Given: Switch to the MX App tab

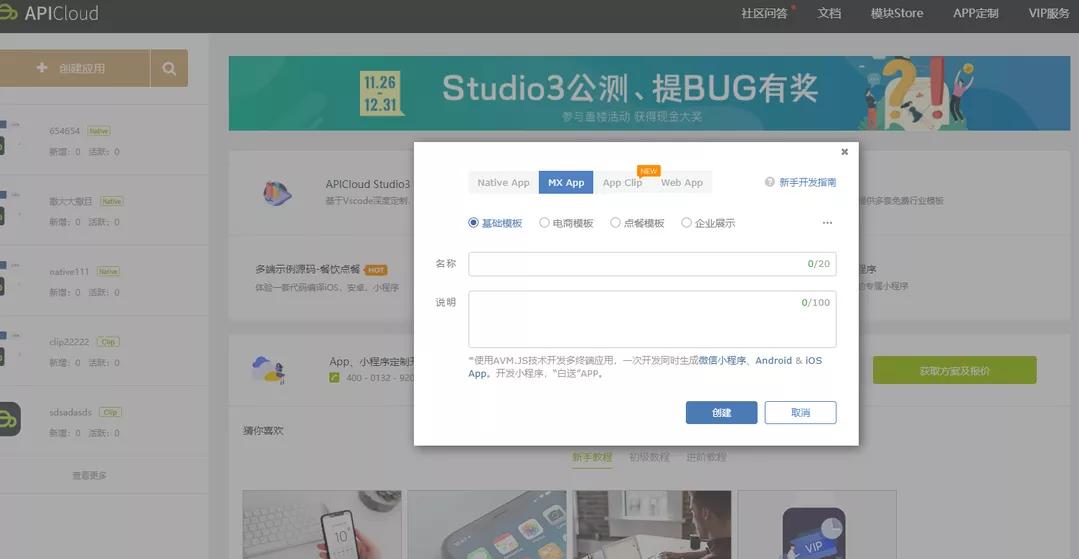Looking at the screenshot, I should pyautogui.click(x=566, y=182).
